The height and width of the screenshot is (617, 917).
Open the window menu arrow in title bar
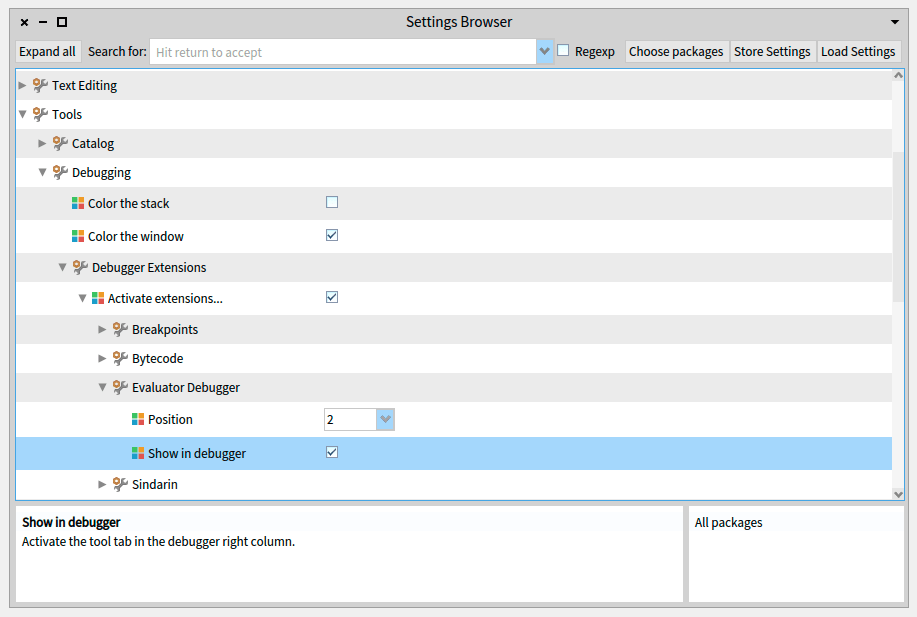pyautogui.click(x=895, y=22)
